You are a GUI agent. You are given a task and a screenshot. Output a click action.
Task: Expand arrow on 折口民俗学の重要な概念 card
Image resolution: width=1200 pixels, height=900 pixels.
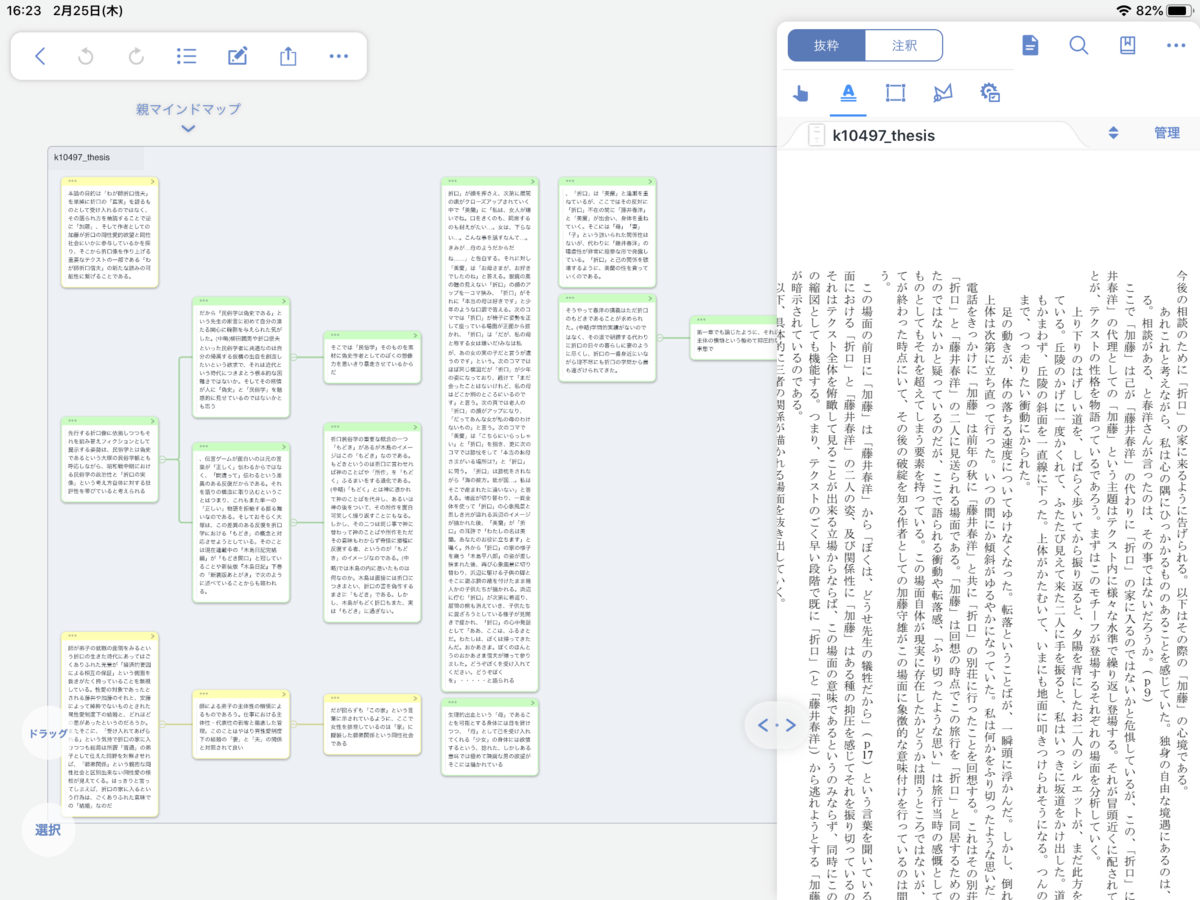414,426
